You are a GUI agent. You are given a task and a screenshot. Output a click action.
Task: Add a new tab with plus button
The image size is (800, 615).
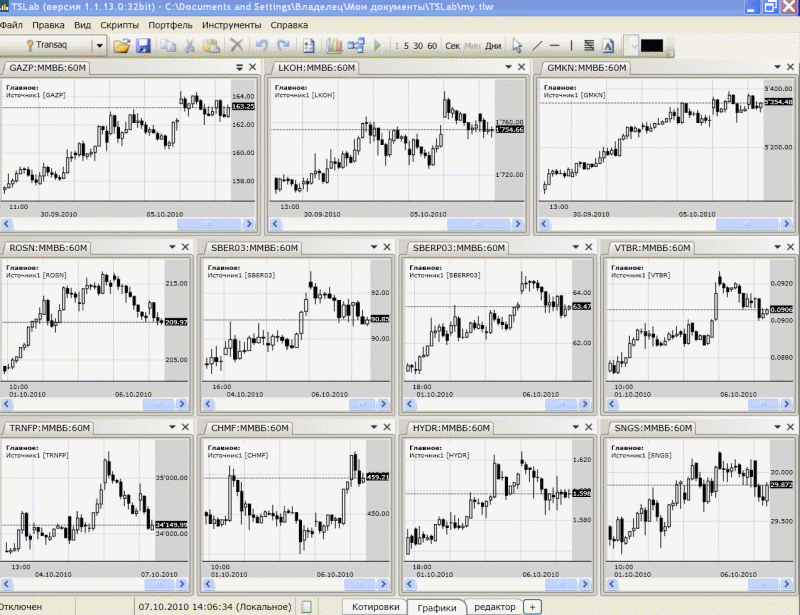(532, 607)
